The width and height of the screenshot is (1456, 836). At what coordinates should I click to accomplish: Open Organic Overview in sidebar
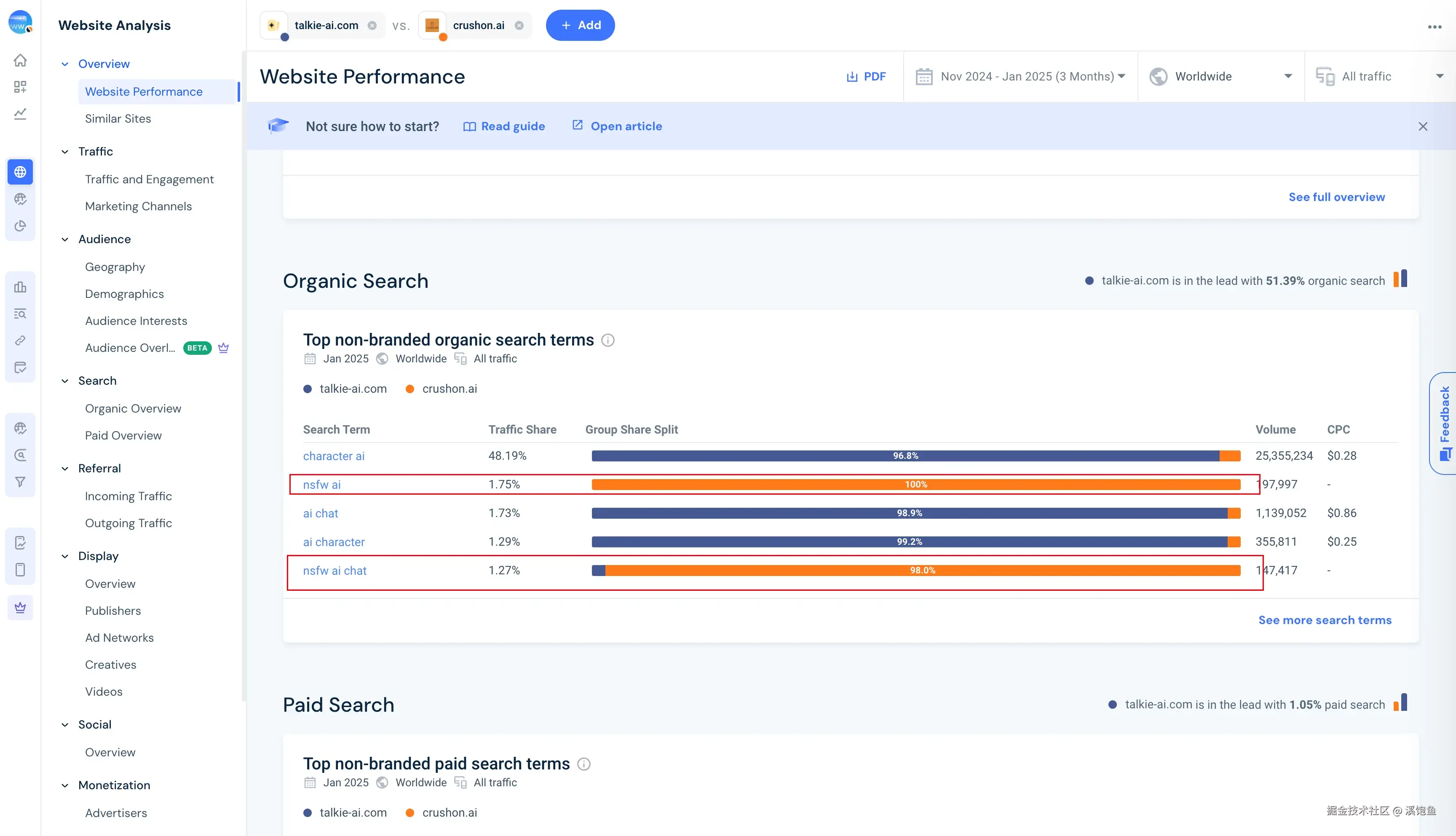tap(133, 408)
